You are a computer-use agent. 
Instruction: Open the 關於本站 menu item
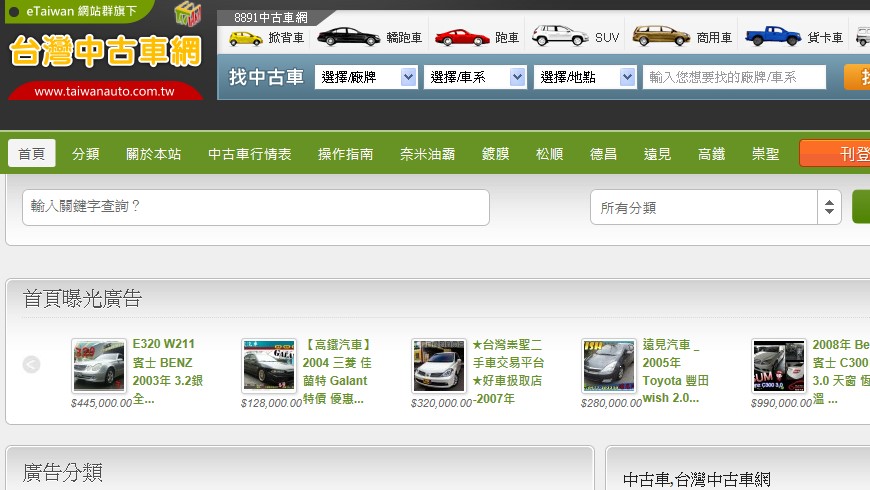(x=154, y=154)
